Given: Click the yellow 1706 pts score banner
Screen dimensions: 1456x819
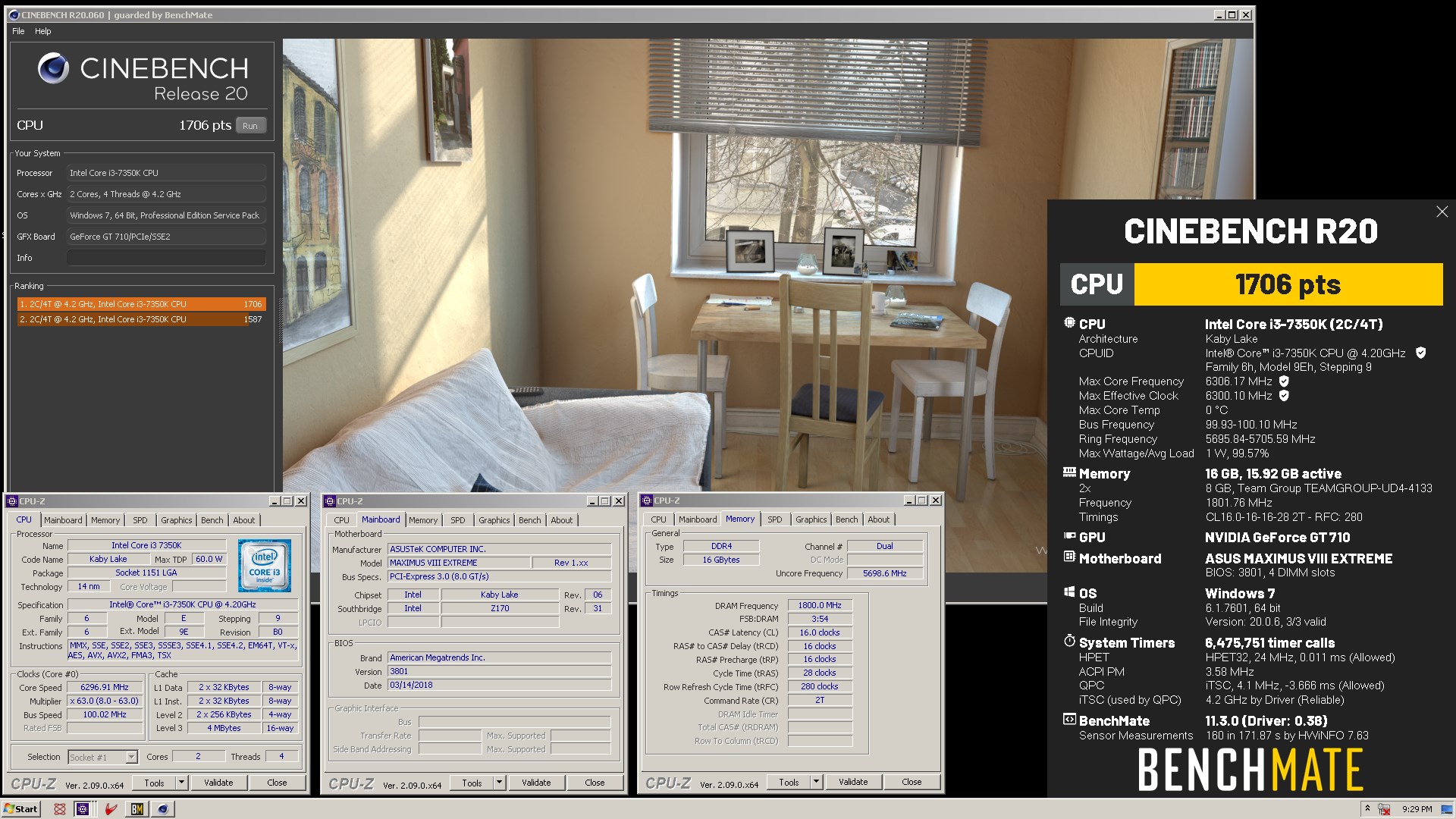Looking at the screenshot, I should pos(1288,284).
